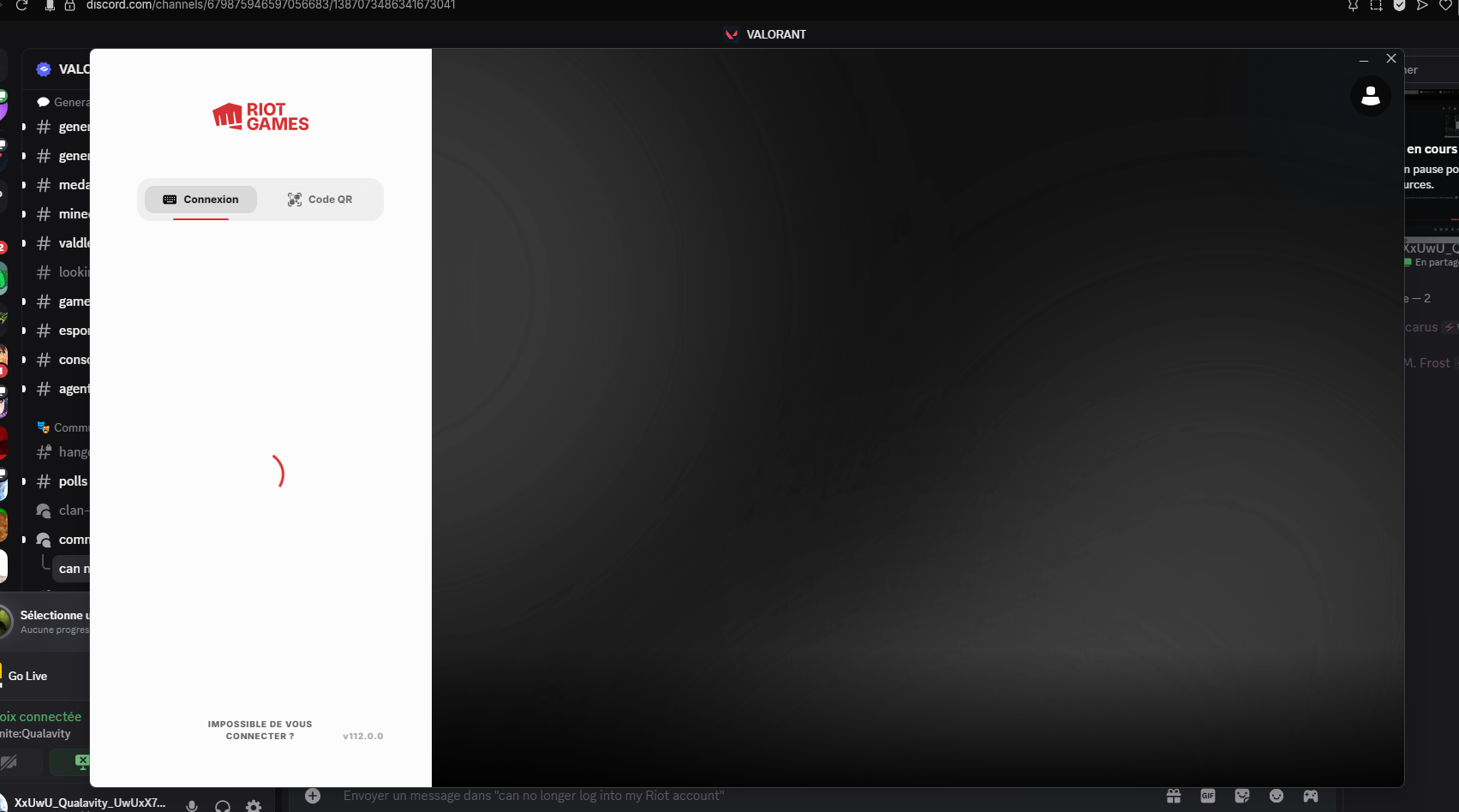1459x812 pixels.
Task: Expand the cons channel threads arrow
Action: coord(24,360)
